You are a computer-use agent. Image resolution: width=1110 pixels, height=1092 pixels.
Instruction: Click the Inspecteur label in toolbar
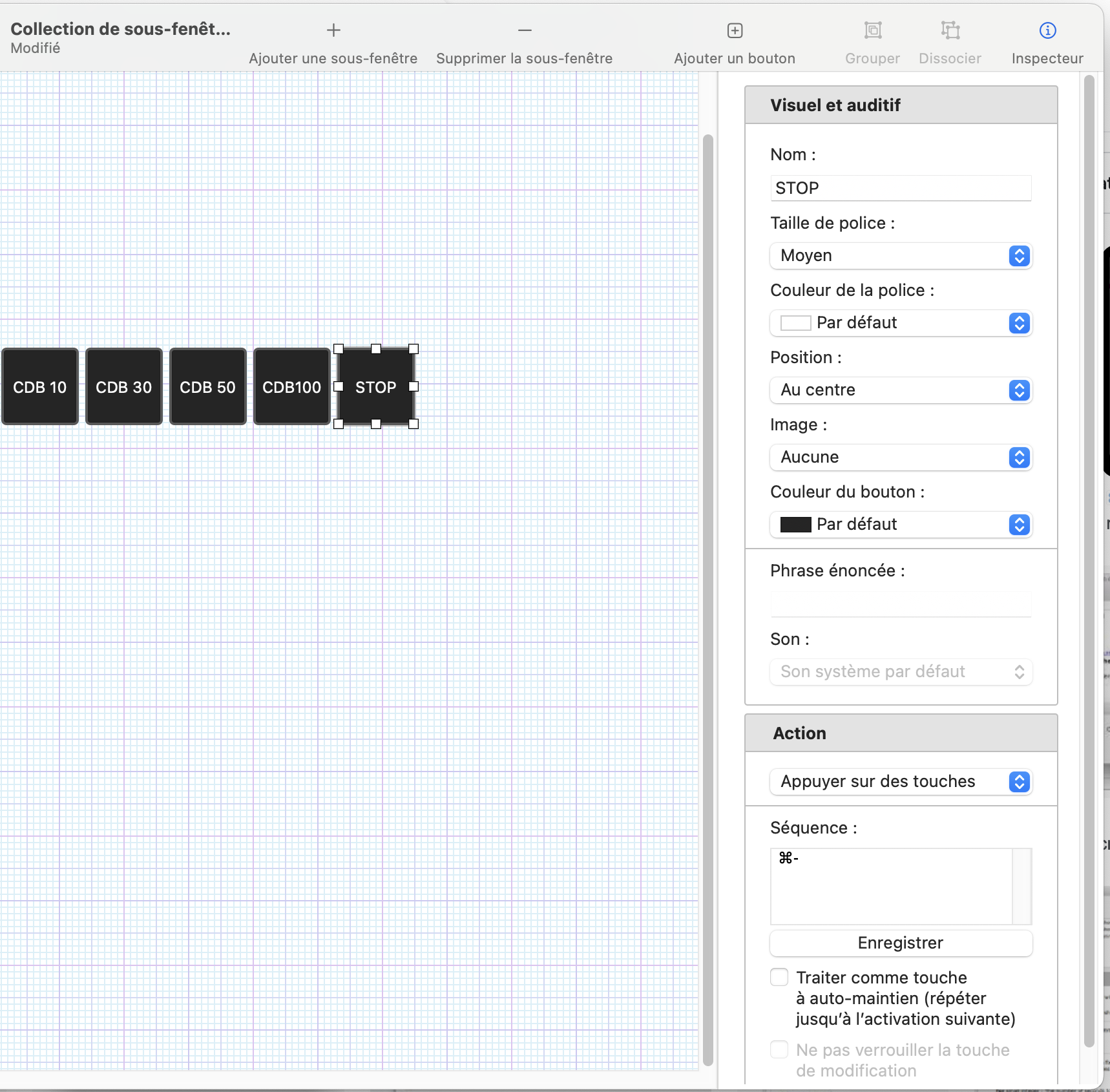[x=1047, y=58]
